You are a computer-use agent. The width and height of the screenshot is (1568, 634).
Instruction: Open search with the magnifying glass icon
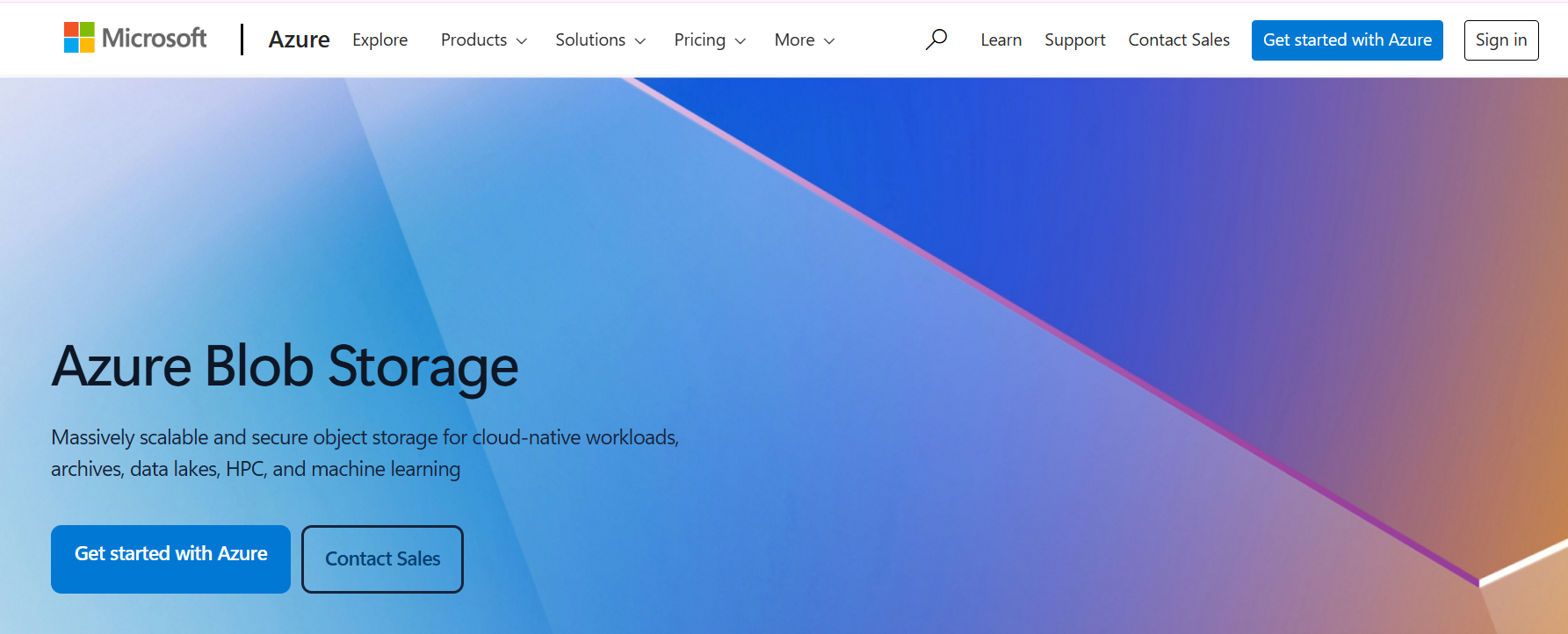[936, 40]
